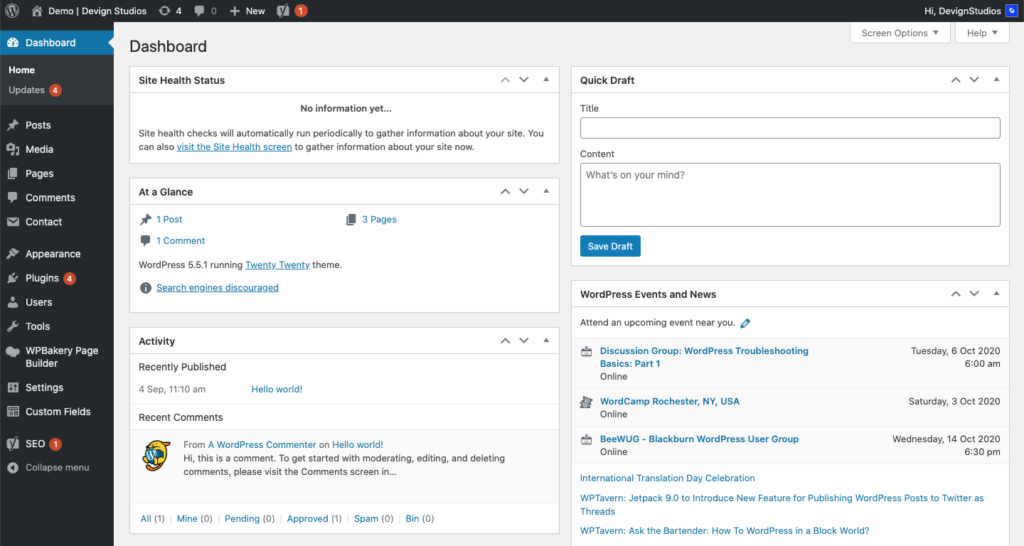
Task: Click the DevignStudios user avatar
Action: click(x=1012, y=10)
